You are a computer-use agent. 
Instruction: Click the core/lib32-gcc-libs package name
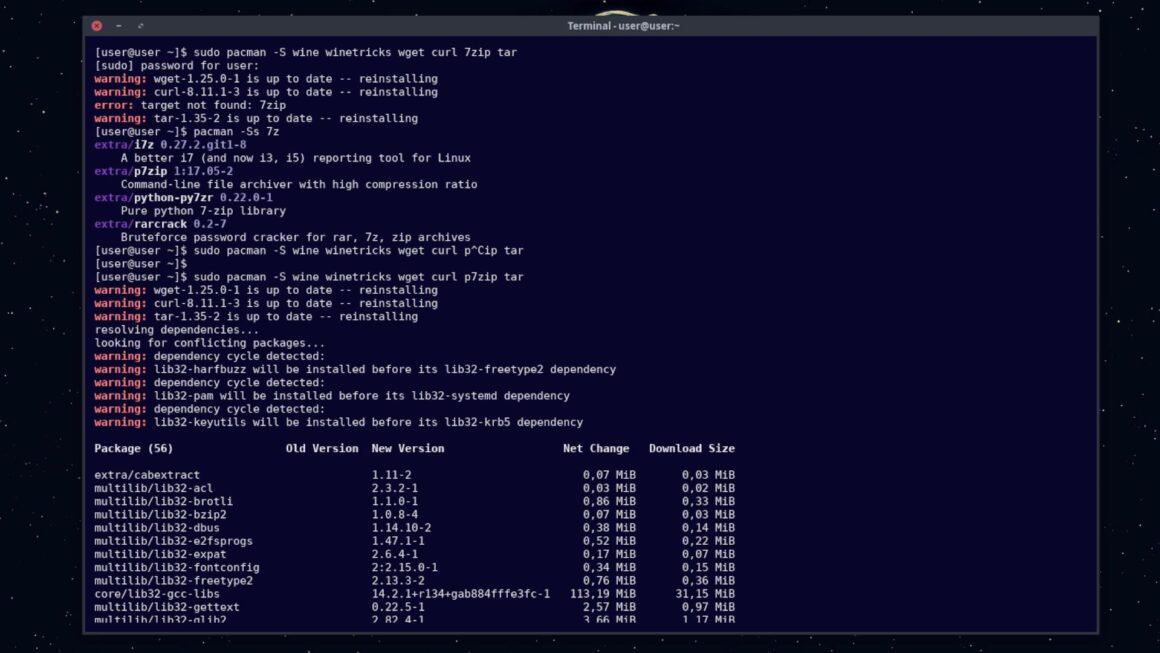[156, 594]
